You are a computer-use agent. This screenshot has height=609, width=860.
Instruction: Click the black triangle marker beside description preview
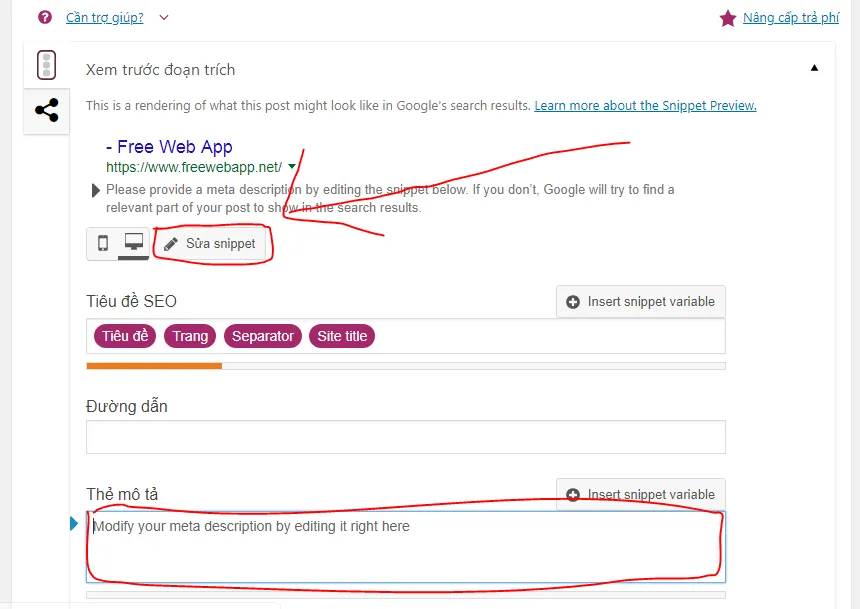[x=95, y=190]
